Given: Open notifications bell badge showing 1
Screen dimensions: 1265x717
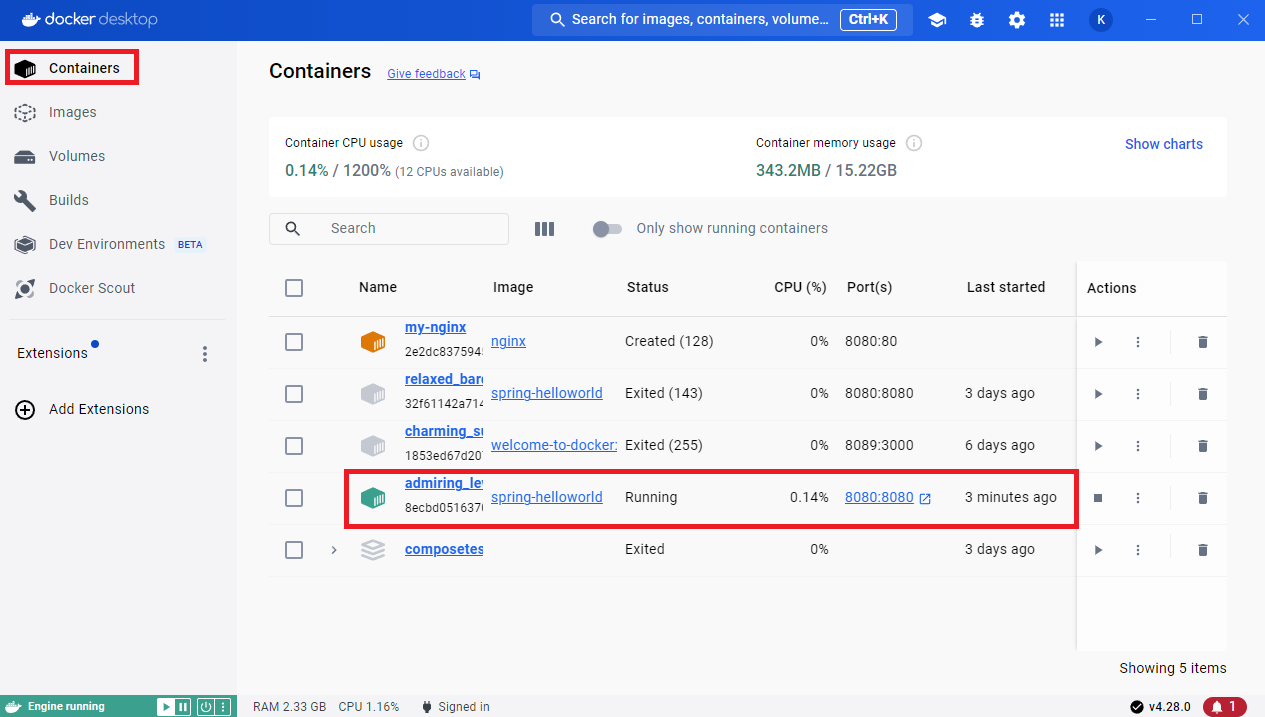Looking at the screenshot, I should [x=1225, y=707].
